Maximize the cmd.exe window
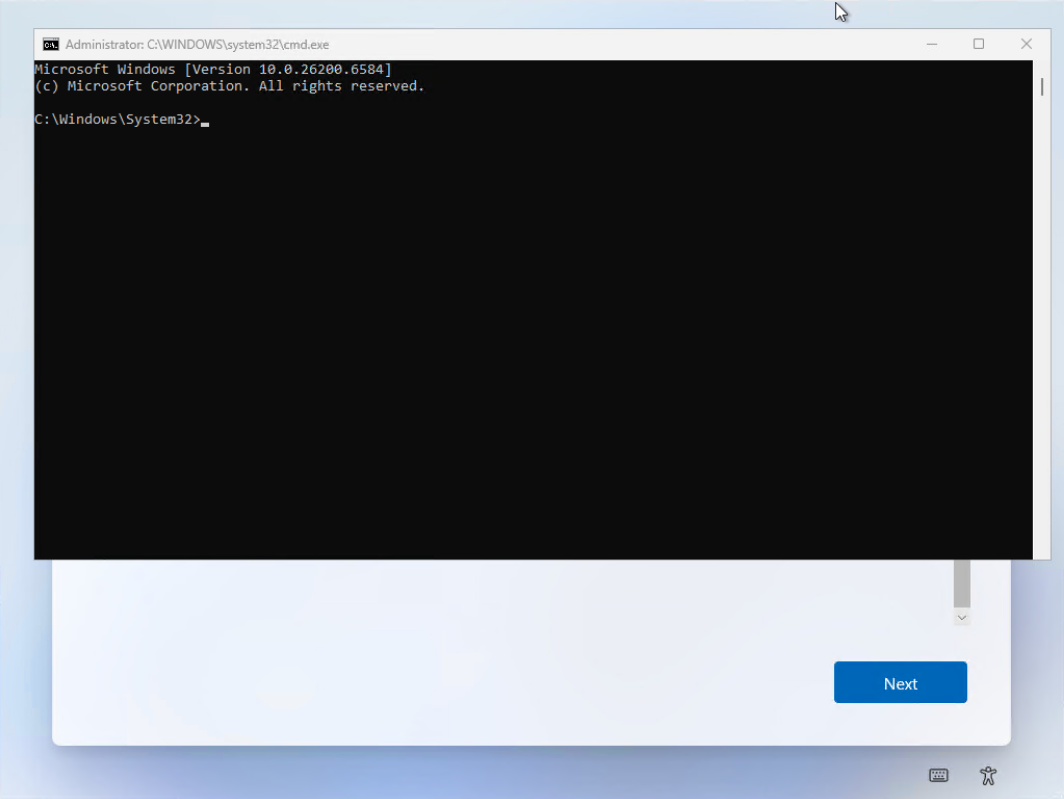Screen dimensions: 1064x799 978,44
